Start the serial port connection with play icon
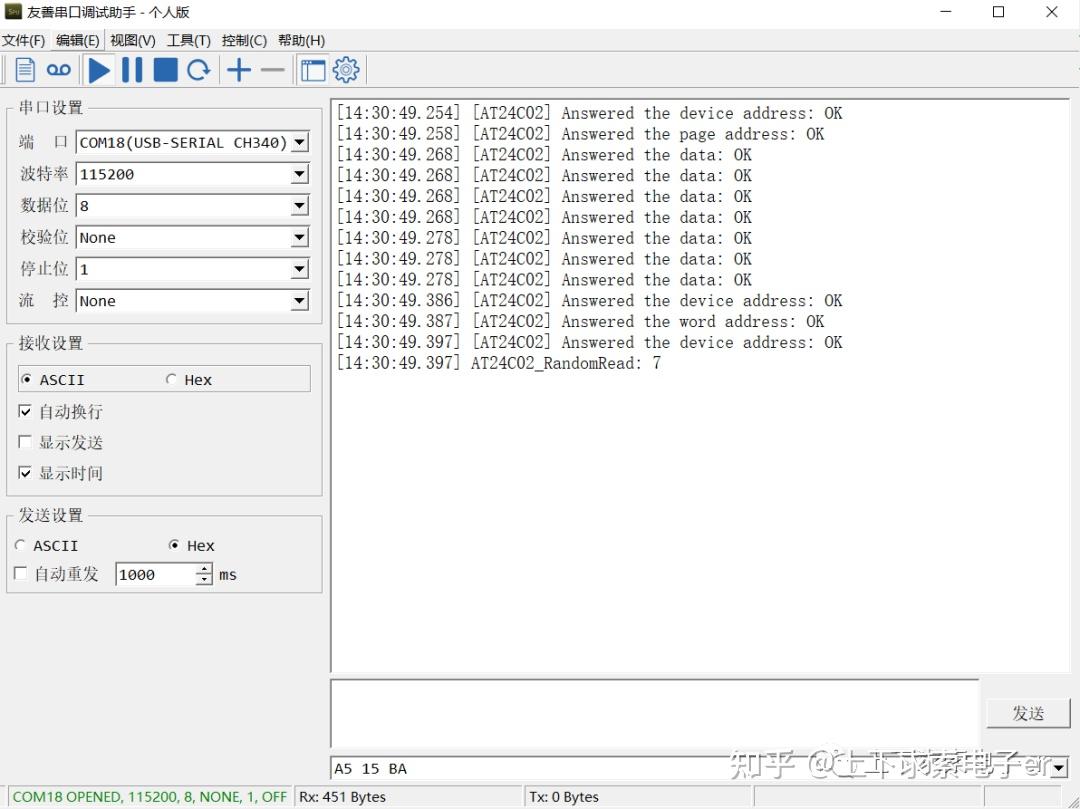Image resolution: width=1080 pixels, height=809 pixels. [98, 69]
